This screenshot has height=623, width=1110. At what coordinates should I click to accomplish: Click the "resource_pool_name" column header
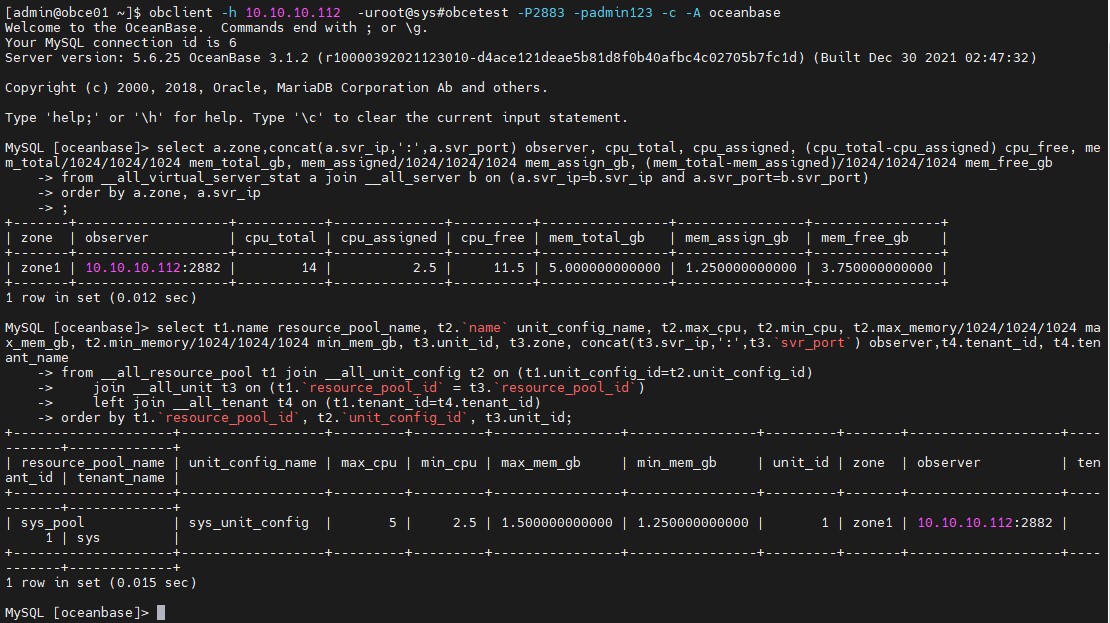pos(93,463)
